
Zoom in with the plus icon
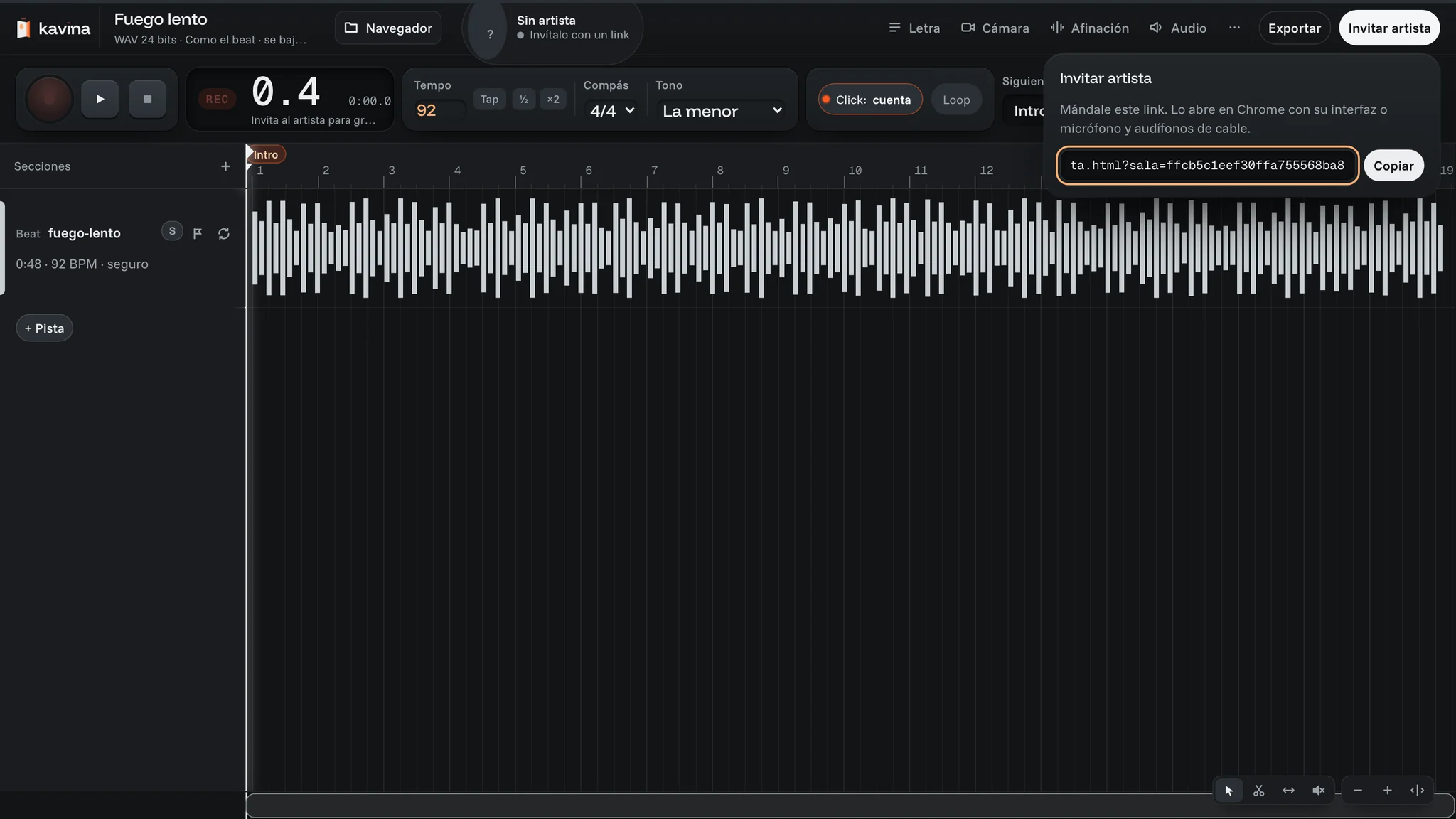click(1387, 791)
